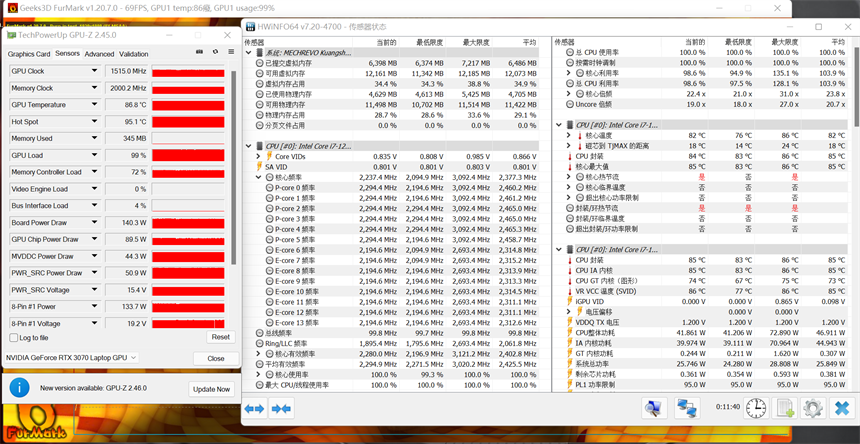
Task: Select the Sensors tab in GPU-Z
Action: point(67,53)
